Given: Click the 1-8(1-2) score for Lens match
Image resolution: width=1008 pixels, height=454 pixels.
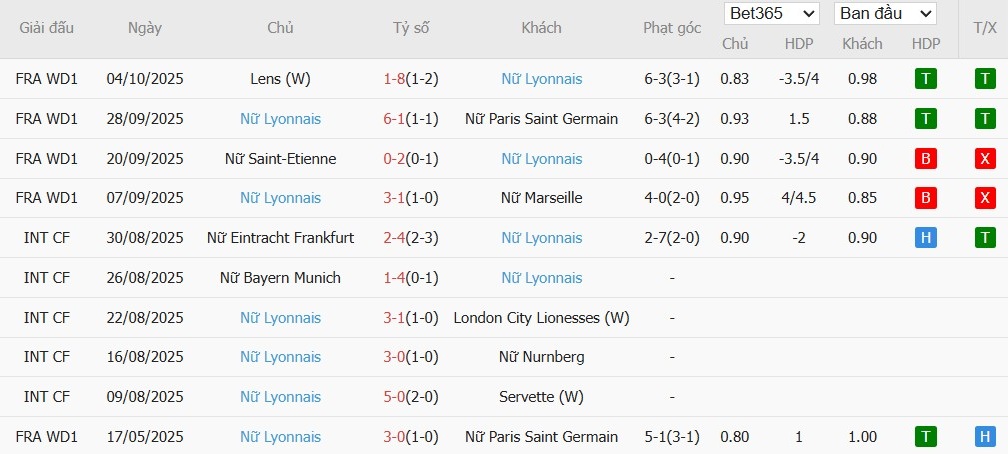Looking at the screenshot, I should 411,79.
